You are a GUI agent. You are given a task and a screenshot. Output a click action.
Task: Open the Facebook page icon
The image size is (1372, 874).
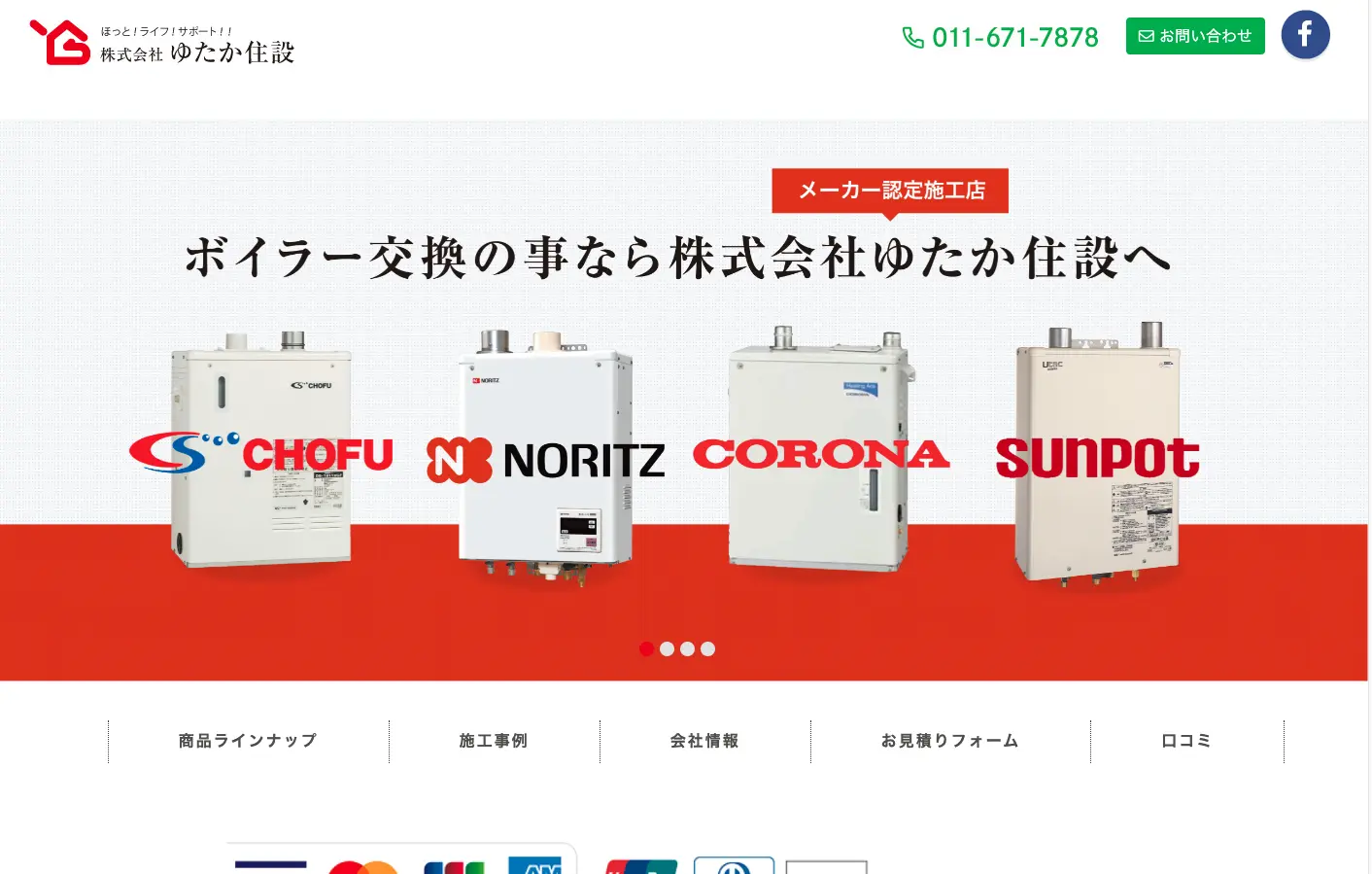[x=1305, y=35]
